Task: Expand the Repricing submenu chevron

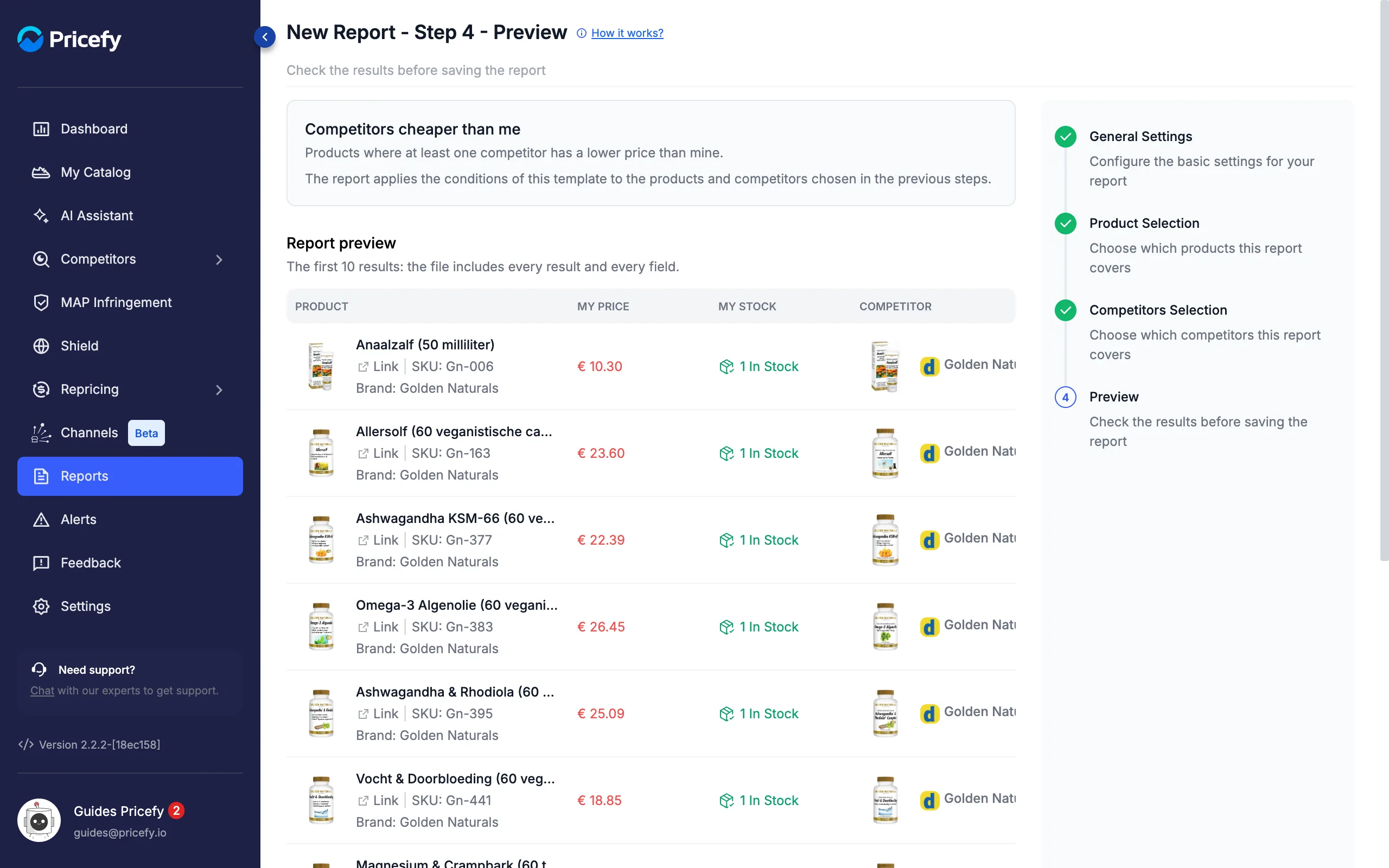Action: [219, 390]
